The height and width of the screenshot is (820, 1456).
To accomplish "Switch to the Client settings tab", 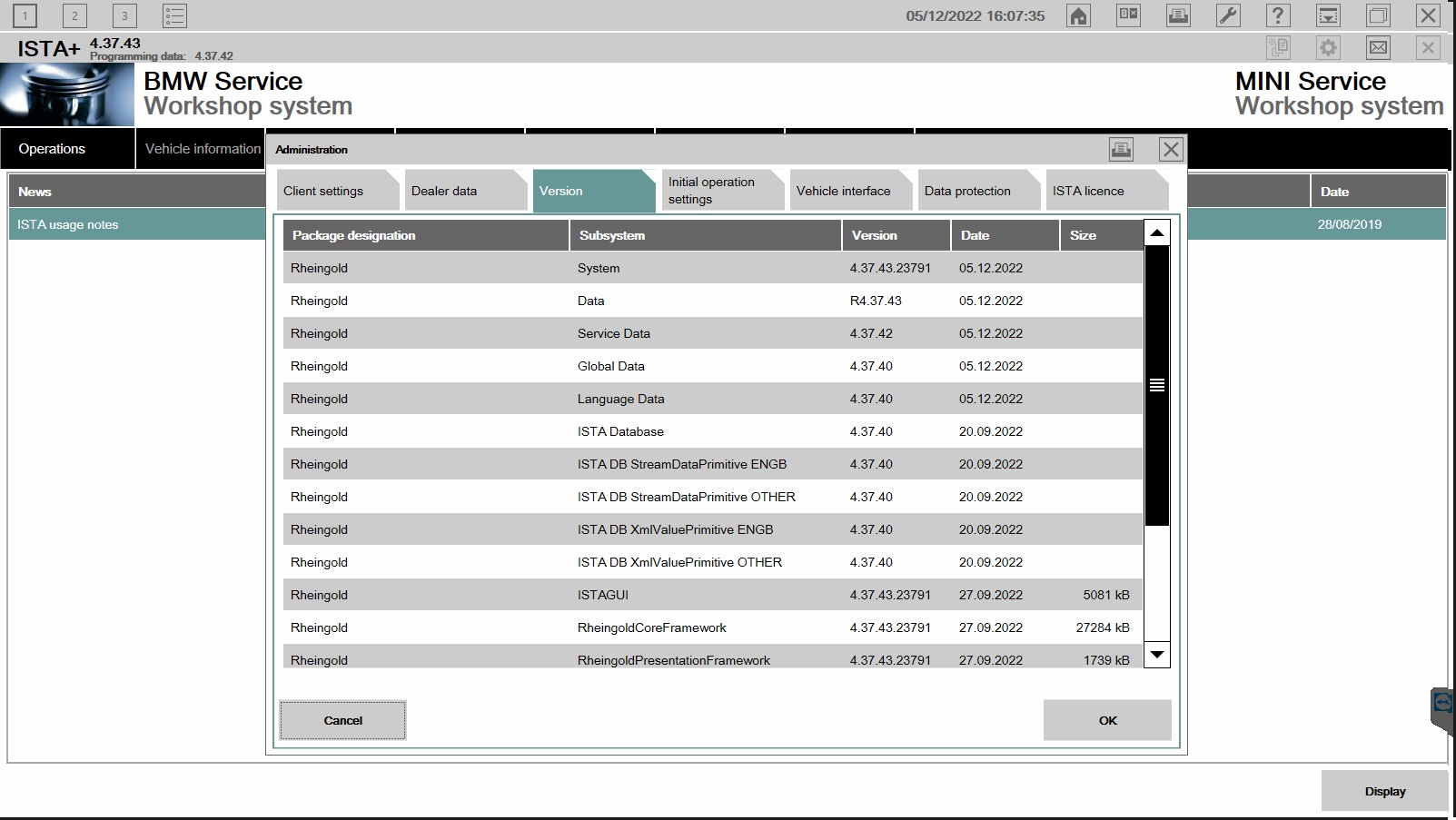I will pyautogui.click(x=338, y=191).
